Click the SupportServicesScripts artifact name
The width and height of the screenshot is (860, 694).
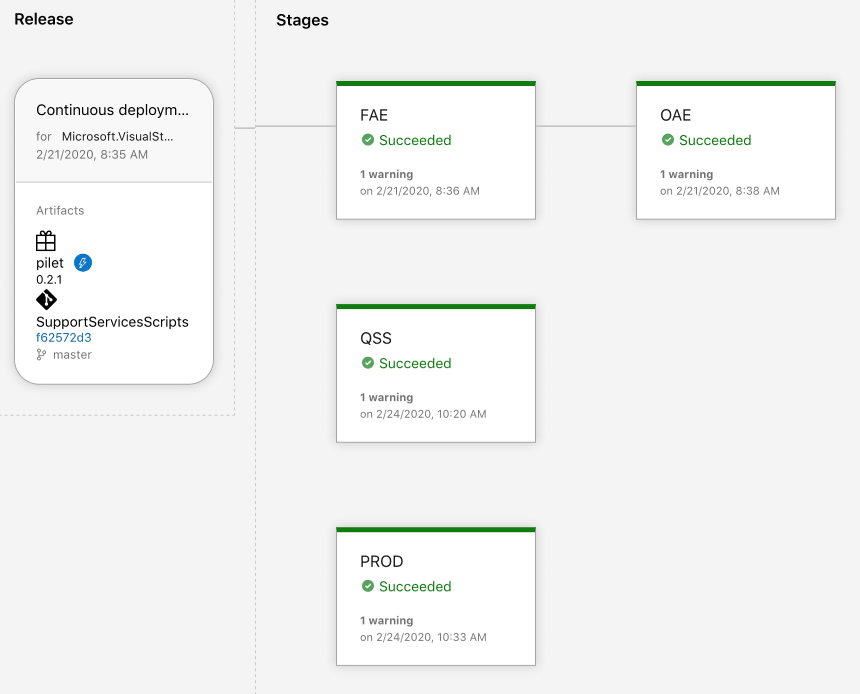[112, 322]
